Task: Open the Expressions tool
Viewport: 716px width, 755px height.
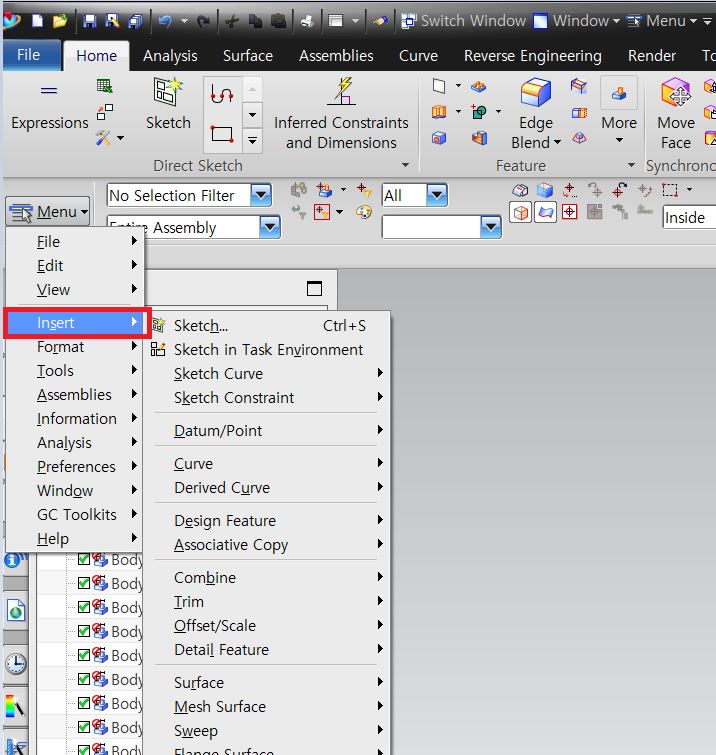Action: 49,106
